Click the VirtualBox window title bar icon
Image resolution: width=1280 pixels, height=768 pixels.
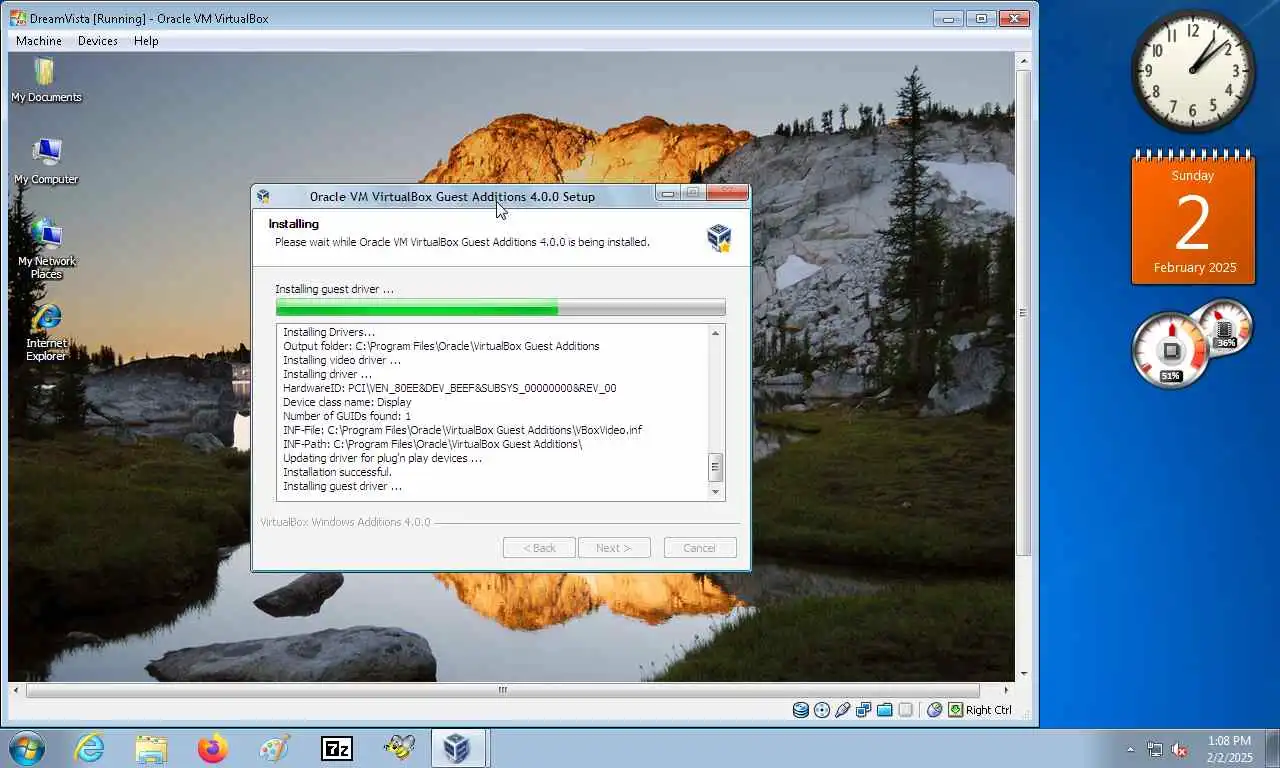[18, 18]
